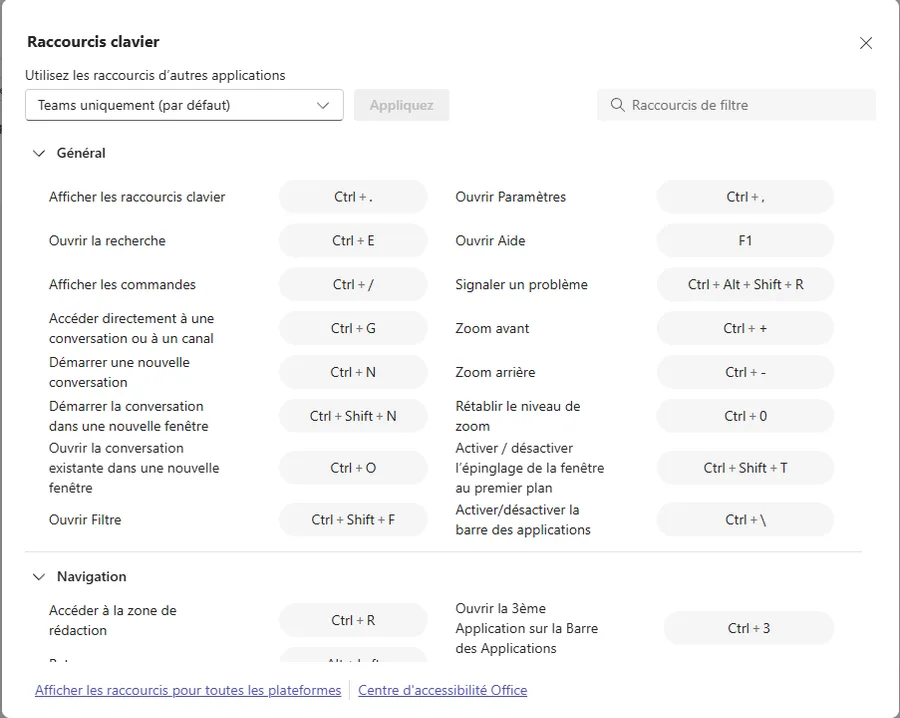Image resolution: width=900 pixels, height=718 pixels.
Task: Click the Ctrl + G shortcut pill
Action: 353,328
